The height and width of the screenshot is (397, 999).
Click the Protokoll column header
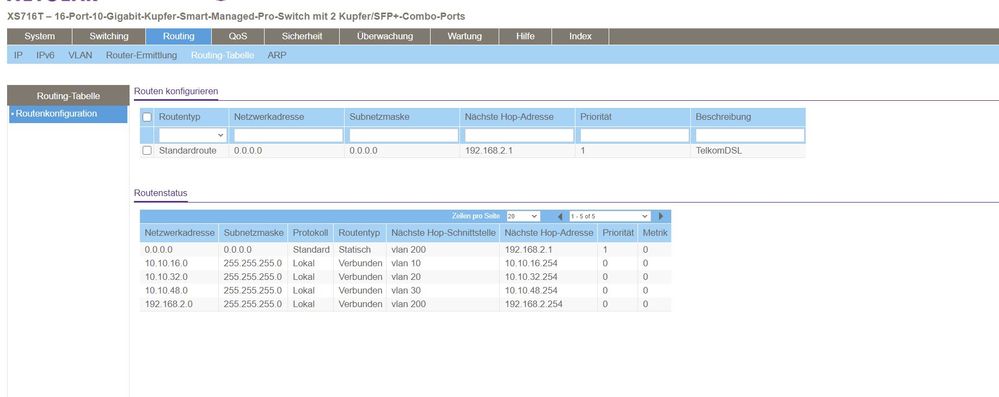point(310,233)
